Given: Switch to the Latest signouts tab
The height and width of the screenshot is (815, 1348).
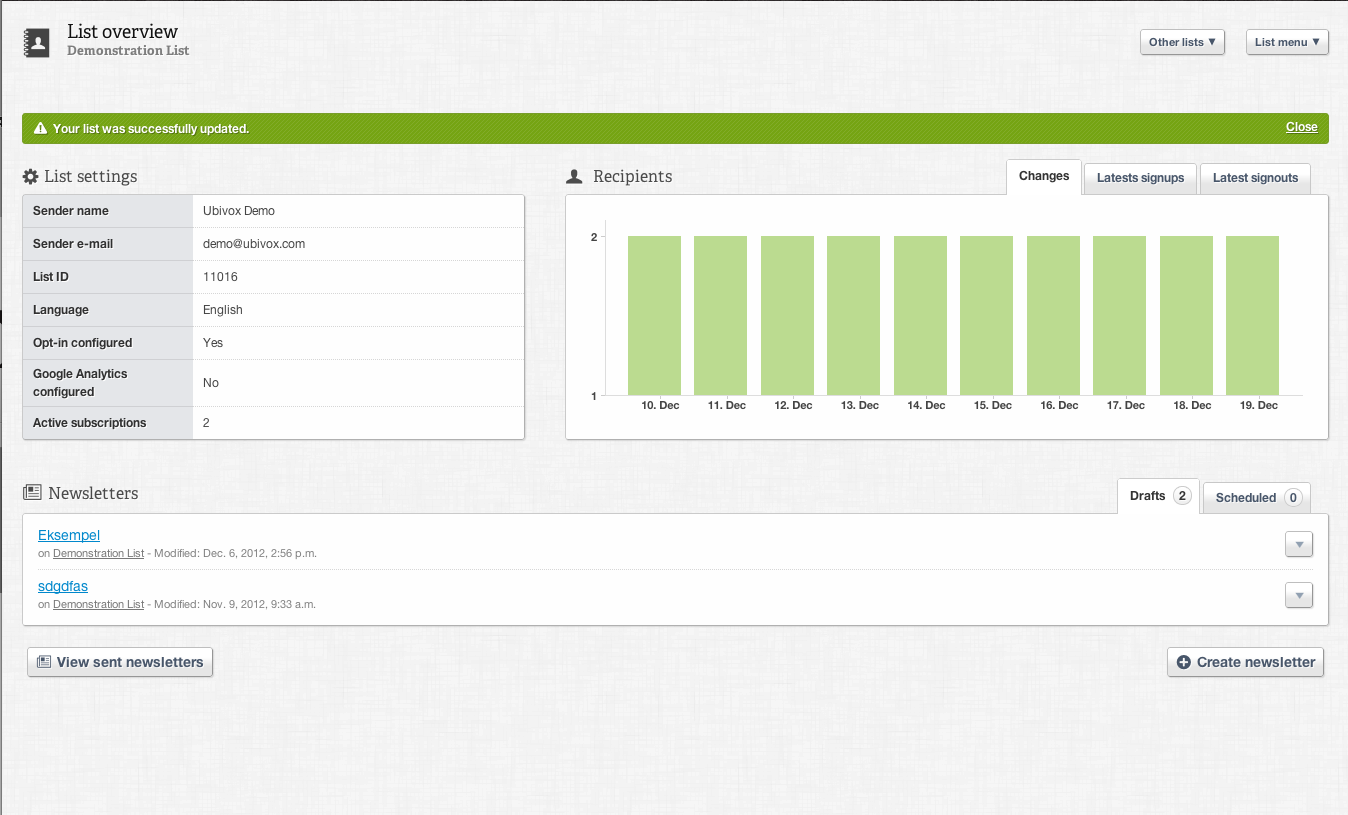Looking at the screenshot, I should click(x=1255, y=178).
